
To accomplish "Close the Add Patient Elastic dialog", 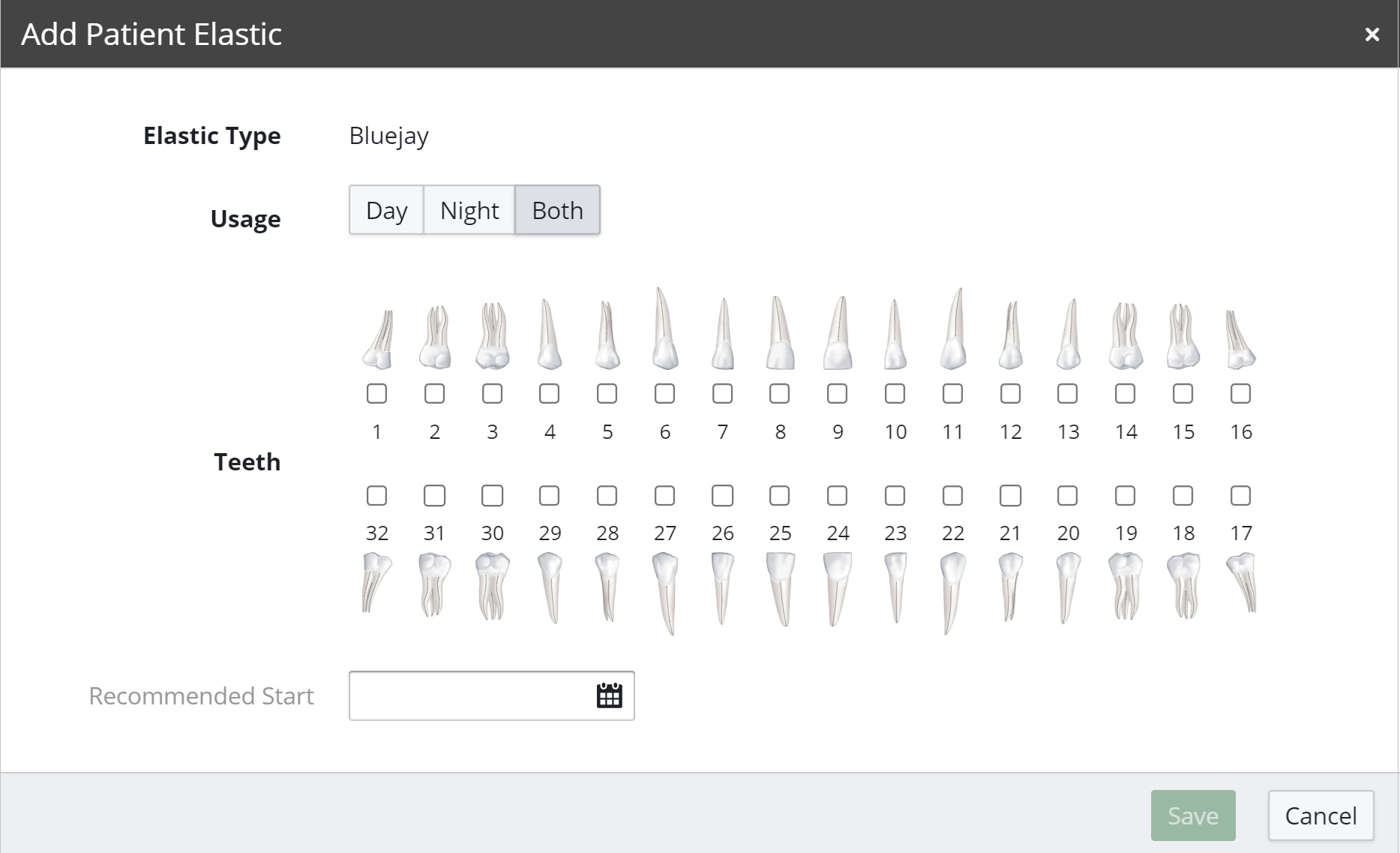I will (1372, 35).
